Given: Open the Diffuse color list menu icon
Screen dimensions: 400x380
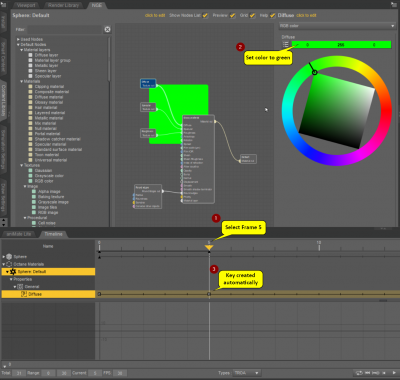Looking at the screenshot, I should coord(286,44).
